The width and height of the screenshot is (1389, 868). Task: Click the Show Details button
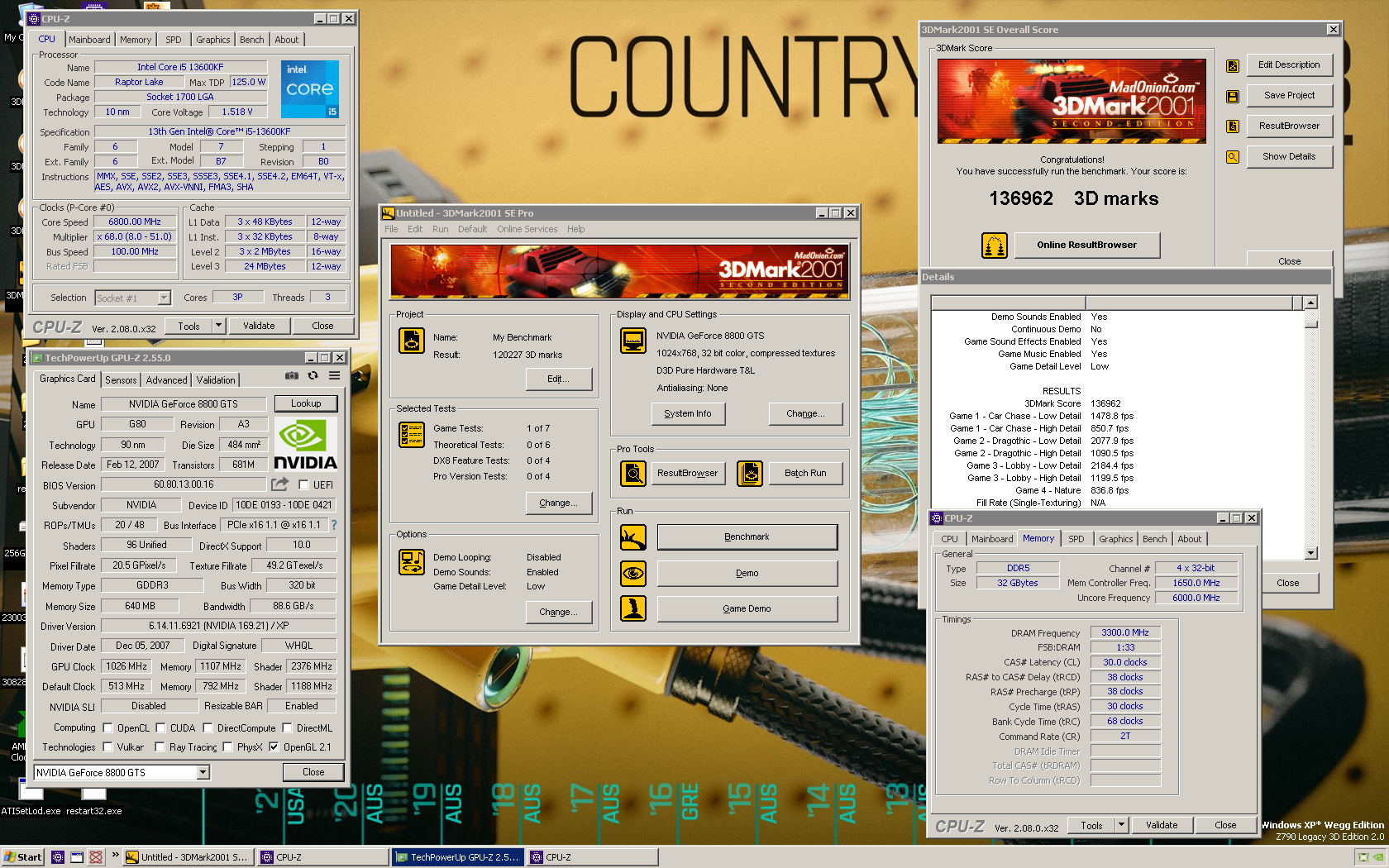[1289, 157]
